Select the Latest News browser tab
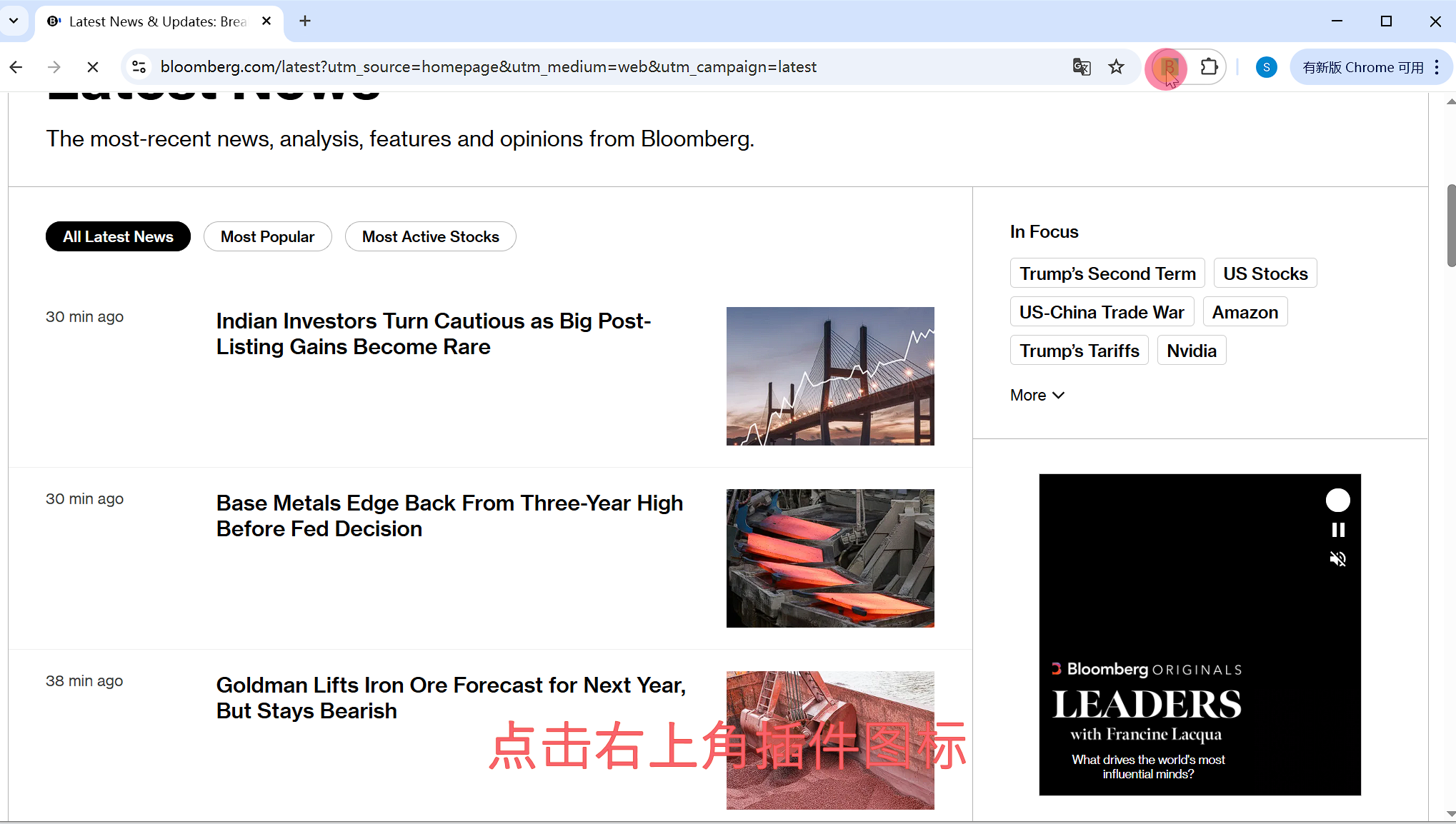 157,21
